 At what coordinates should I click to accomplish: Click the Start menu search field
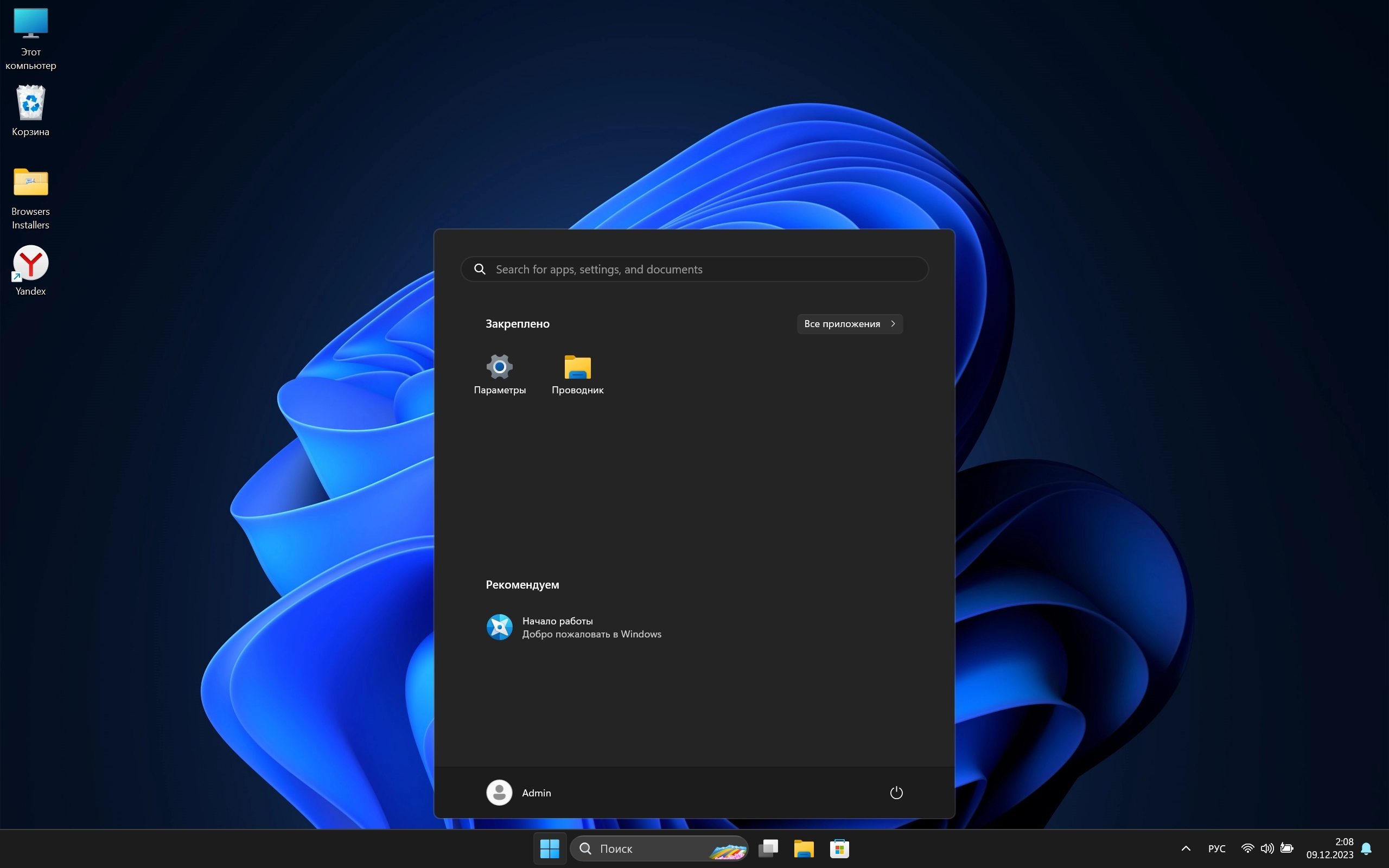[x=694, y=269]
